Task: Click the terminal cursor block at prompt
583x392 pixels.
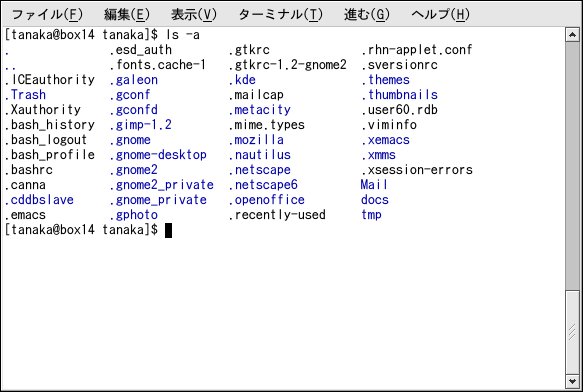Action: [168, 230]
